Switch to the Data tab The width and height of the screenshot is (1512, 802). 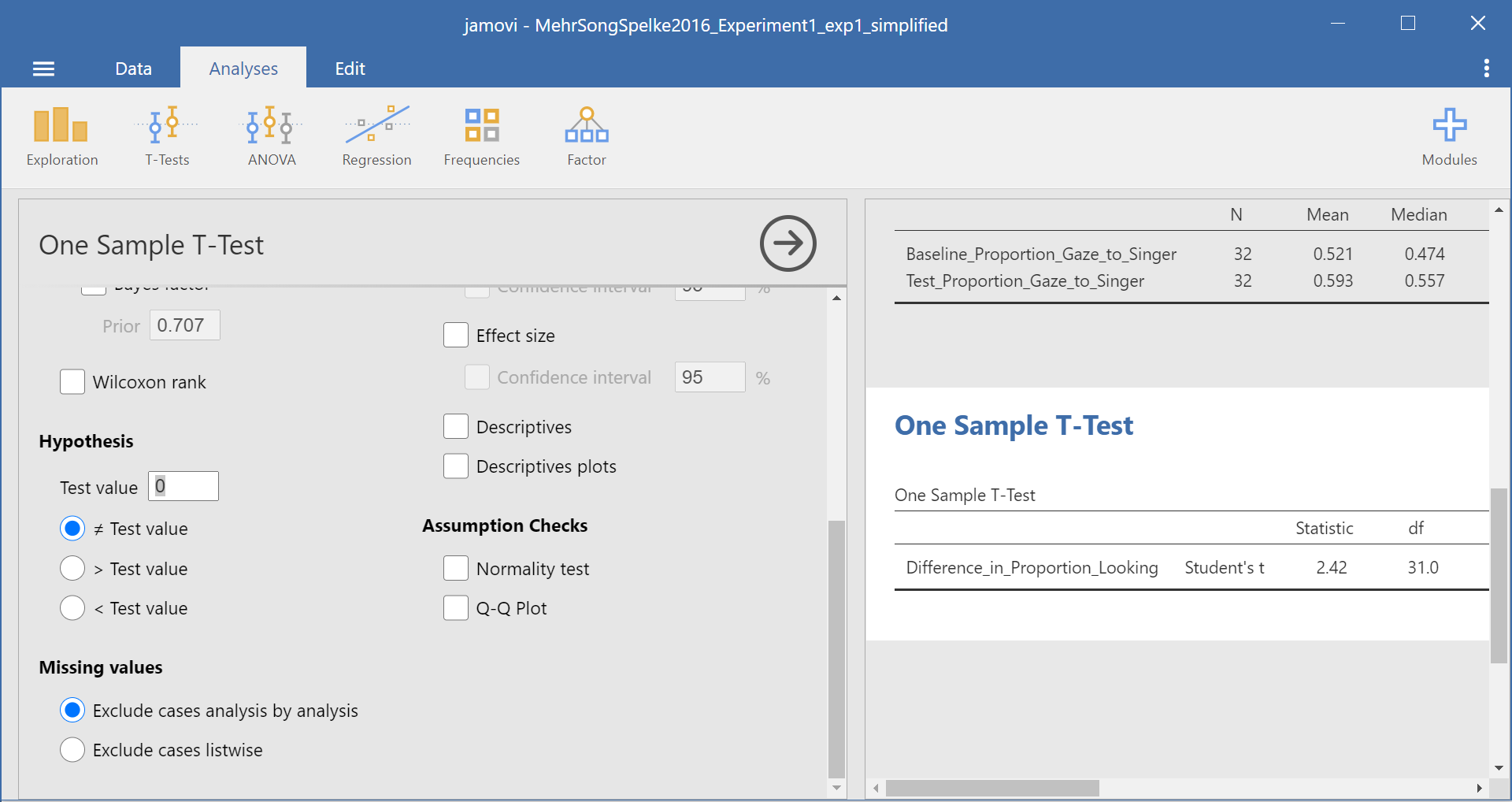pos(133,69)
